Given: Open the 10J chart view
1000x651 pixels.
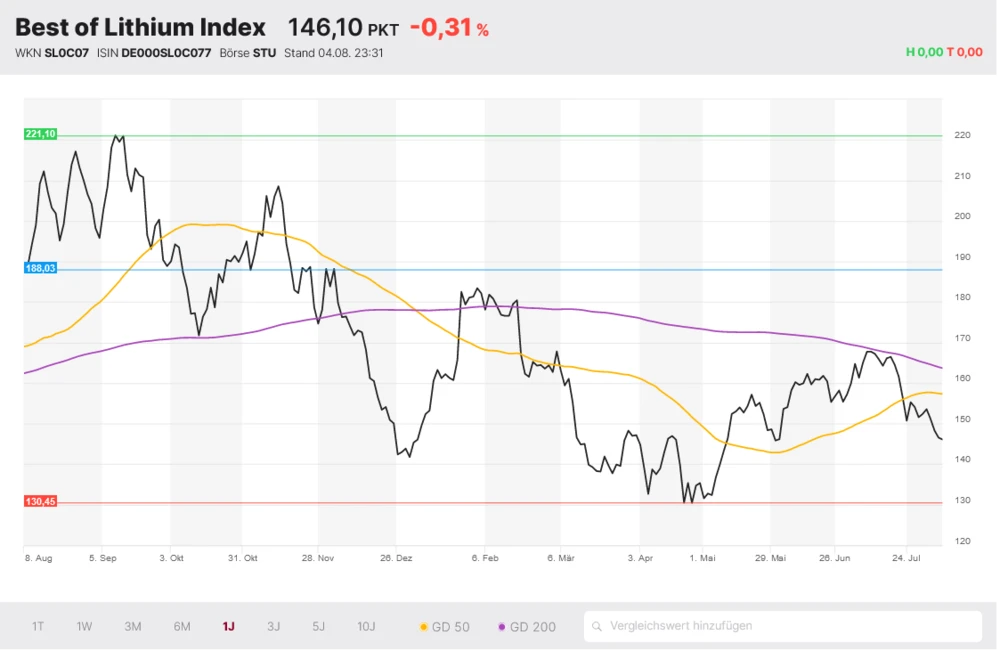Looking at the screenshot, I should pyautogui.click(x=367, y=627).
